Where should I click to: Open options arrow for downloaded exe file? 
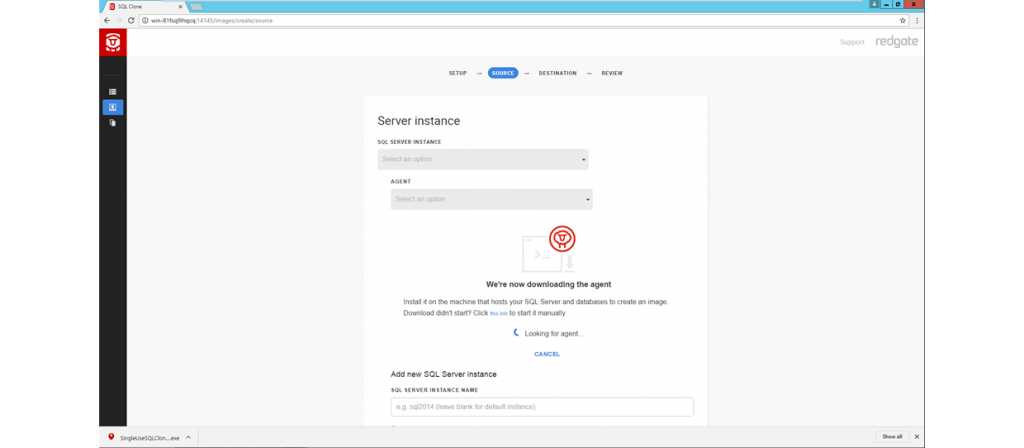click(187, 437)
